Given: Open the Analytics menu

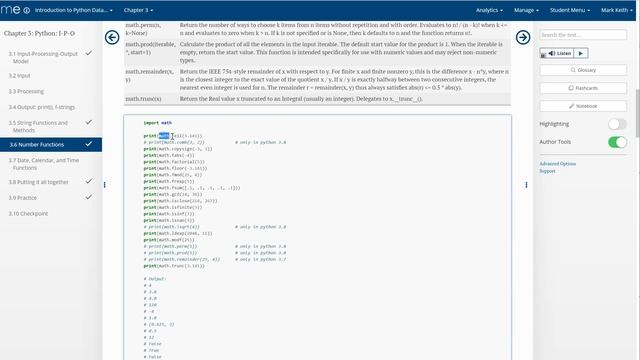Looking at the screenshot, I should tap(489, 10).
